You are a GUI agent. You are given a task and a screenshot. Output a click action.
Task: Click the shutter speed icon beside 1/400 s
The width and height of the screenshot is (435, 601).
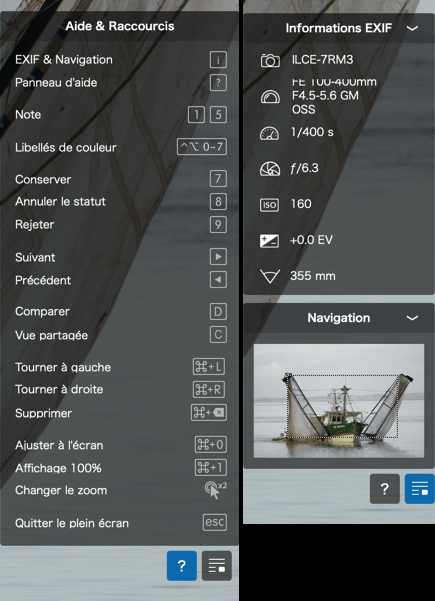pos(270,133)
